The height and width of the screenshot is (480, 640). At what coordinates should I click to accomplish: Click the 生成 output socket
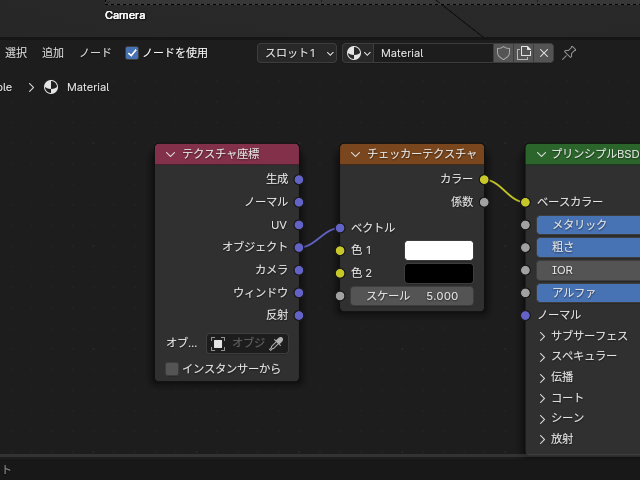point(299,180)
